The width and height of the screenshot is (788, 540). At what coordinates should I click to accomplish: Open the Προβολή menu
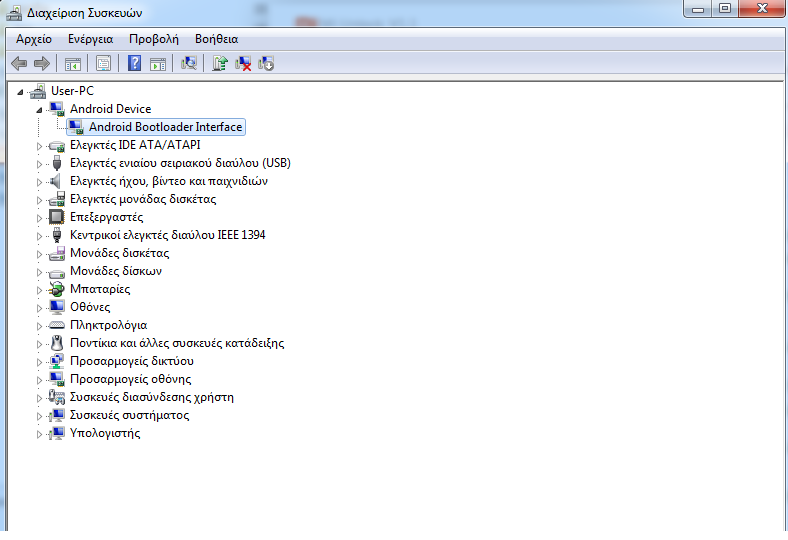pos(154,39)
